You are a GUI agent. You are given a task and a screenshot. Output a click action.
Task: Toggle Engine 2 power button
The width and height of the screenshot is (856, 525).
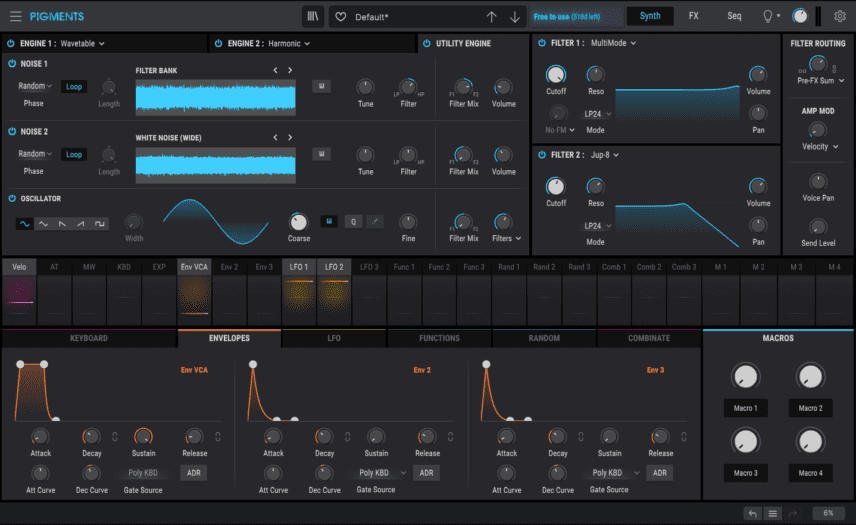tap(218, 43)
